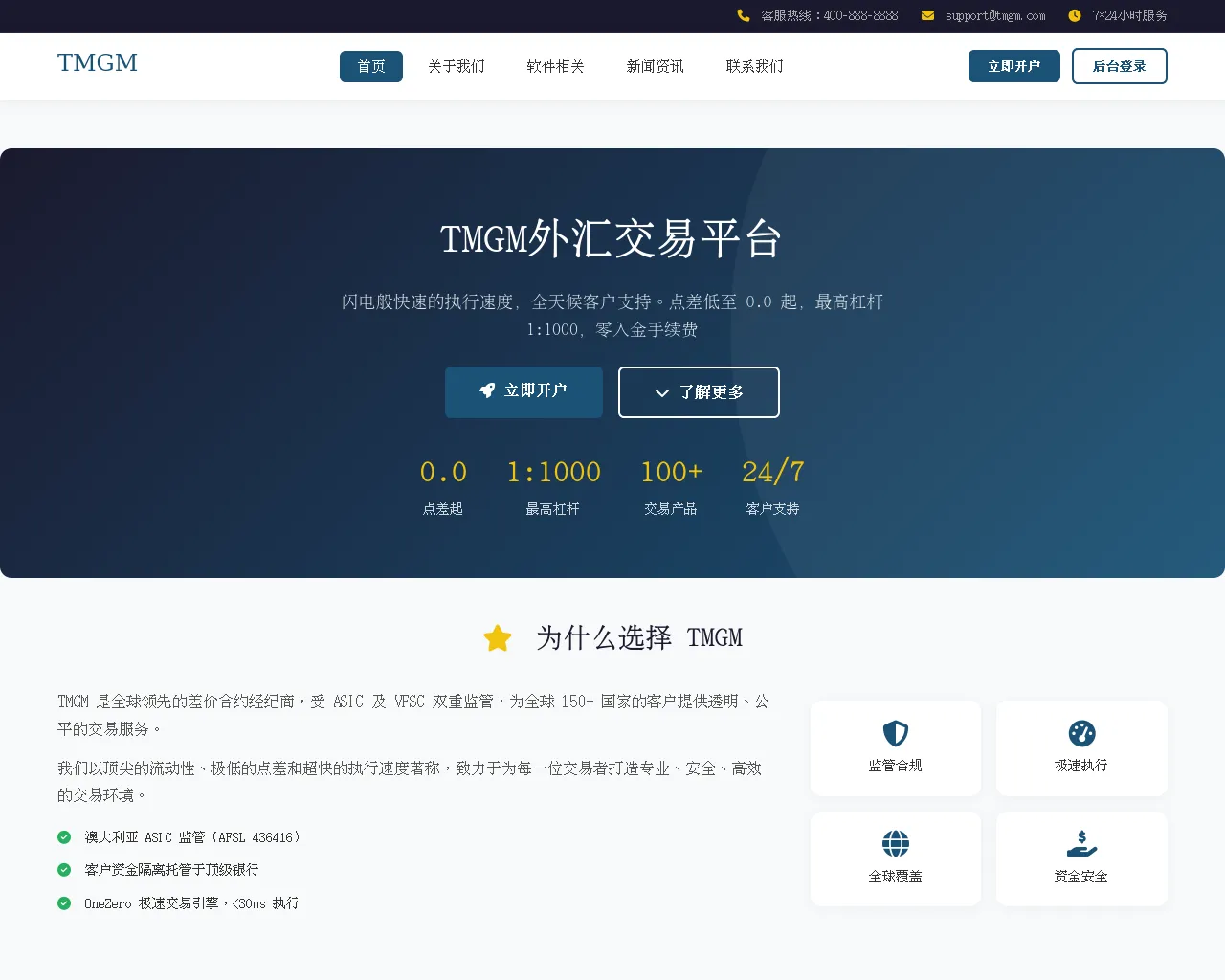Screen dimensions: 1225x980
Task: Click the shield icon in 监管合规 card
Action: point(896,733)
